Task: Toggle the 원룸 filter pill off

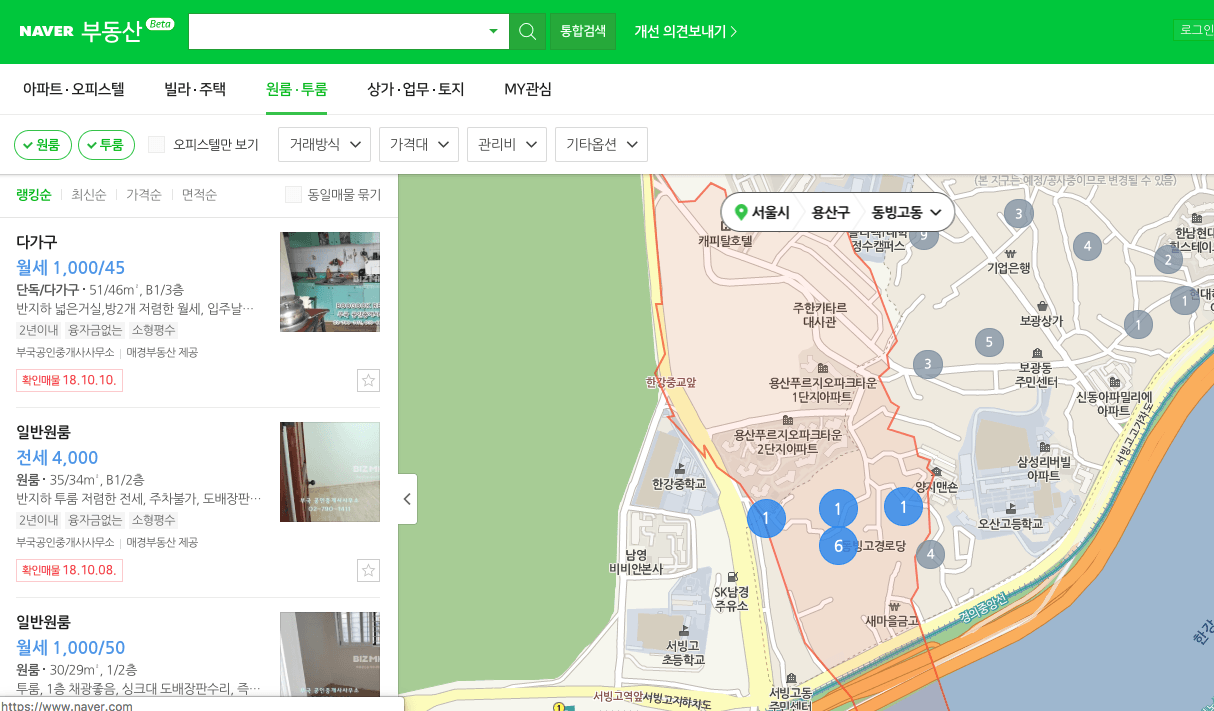Action: tap(42, 144)
